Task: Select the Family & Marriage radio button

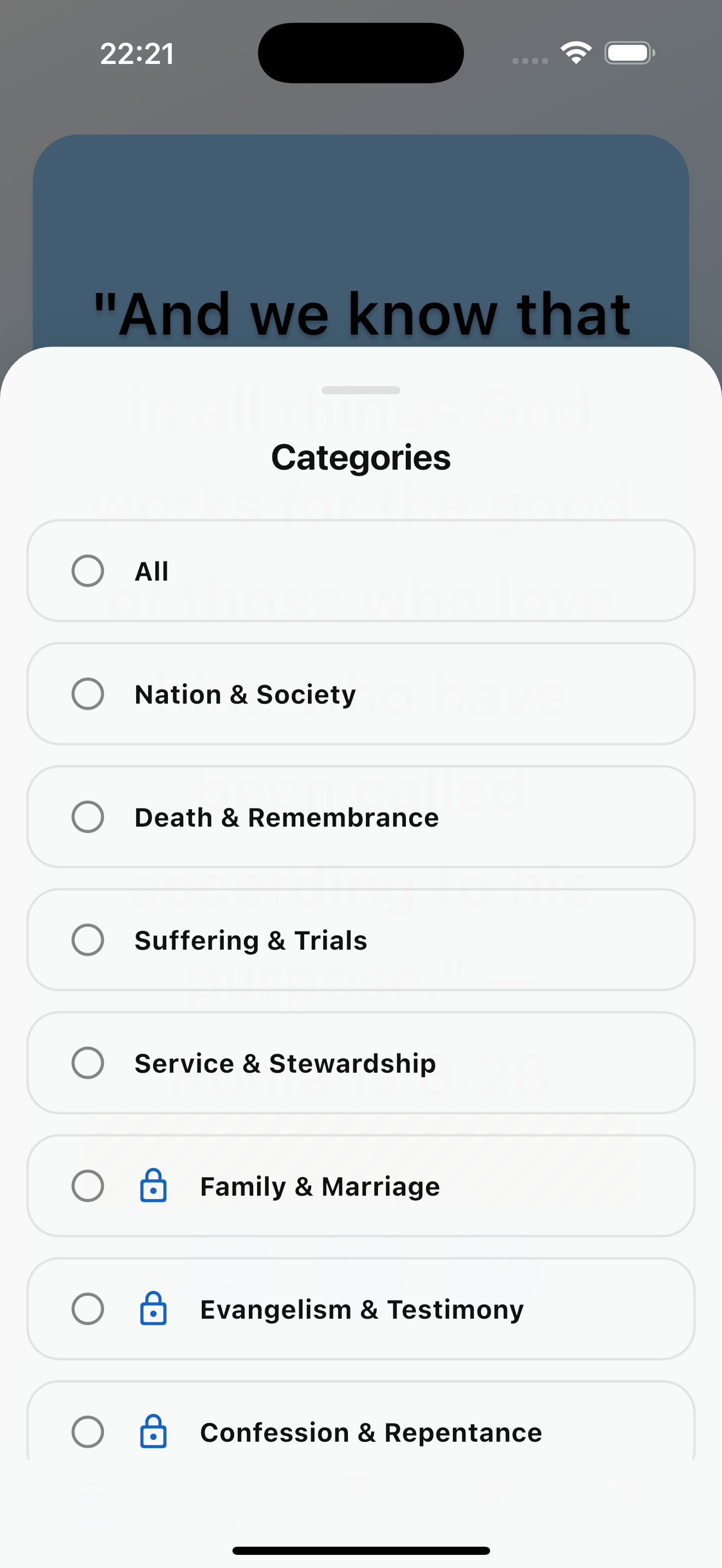Action: [x=88, y=1185]
